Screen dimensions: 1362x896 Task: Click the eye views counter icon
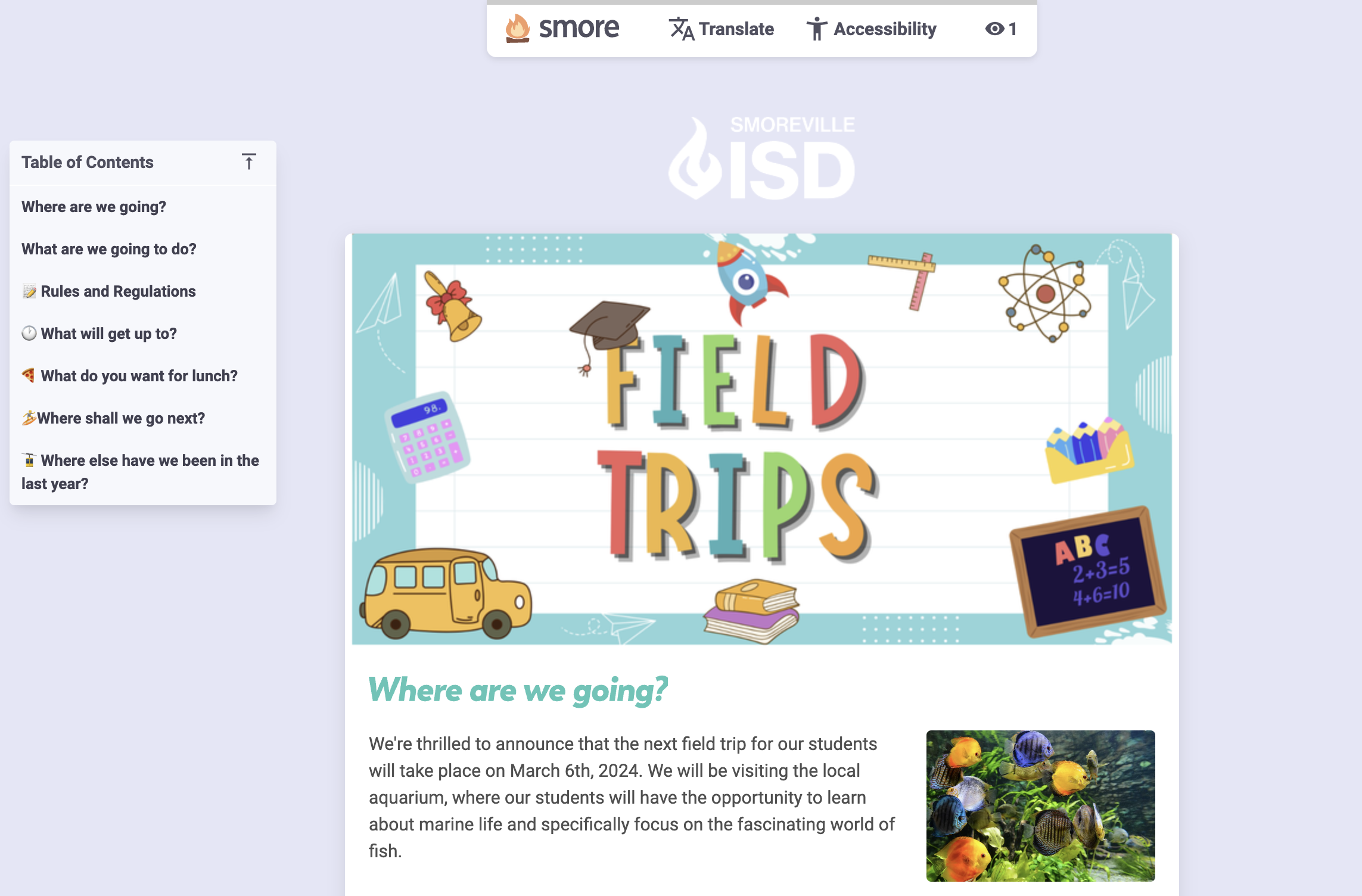(994, 29)
